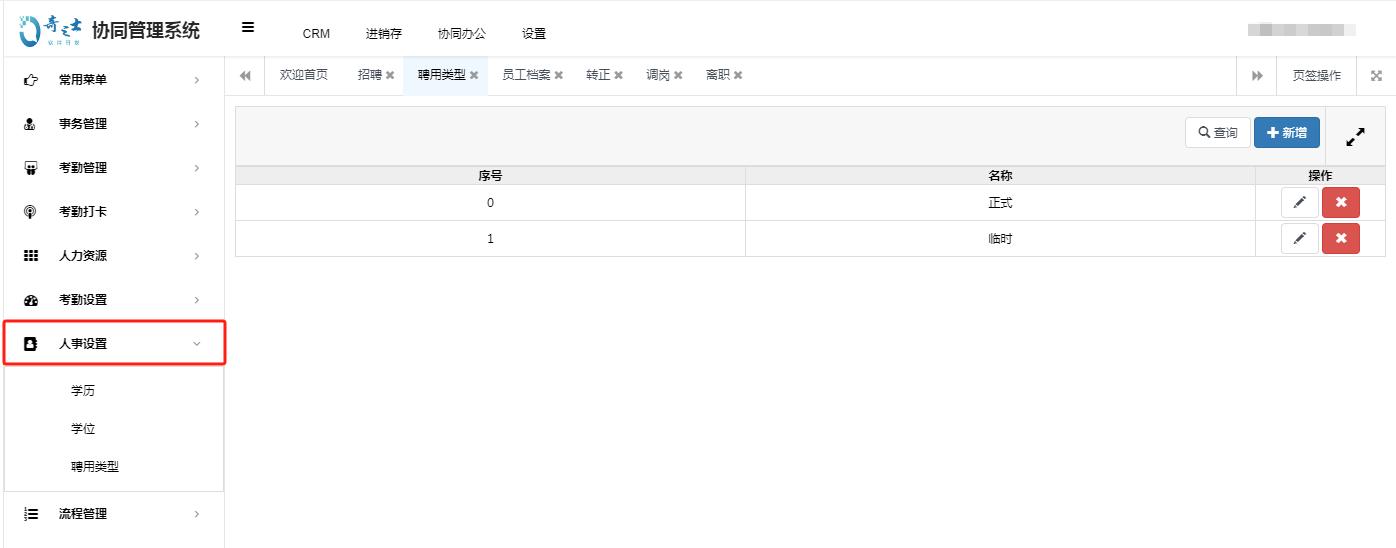Collapse the 人事设置 sidebar menu
This screenshot has height=548, width=1396.
tap(114, 344)
